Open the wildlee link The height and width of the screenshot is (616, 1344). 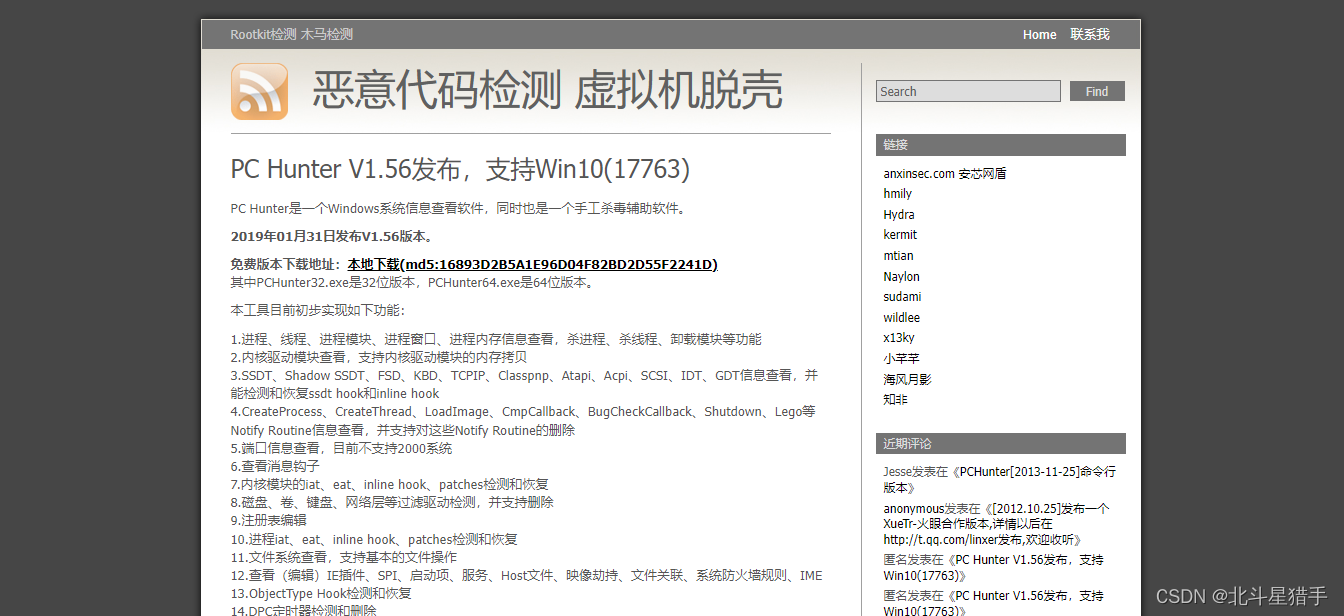click(x=901, y=318)
